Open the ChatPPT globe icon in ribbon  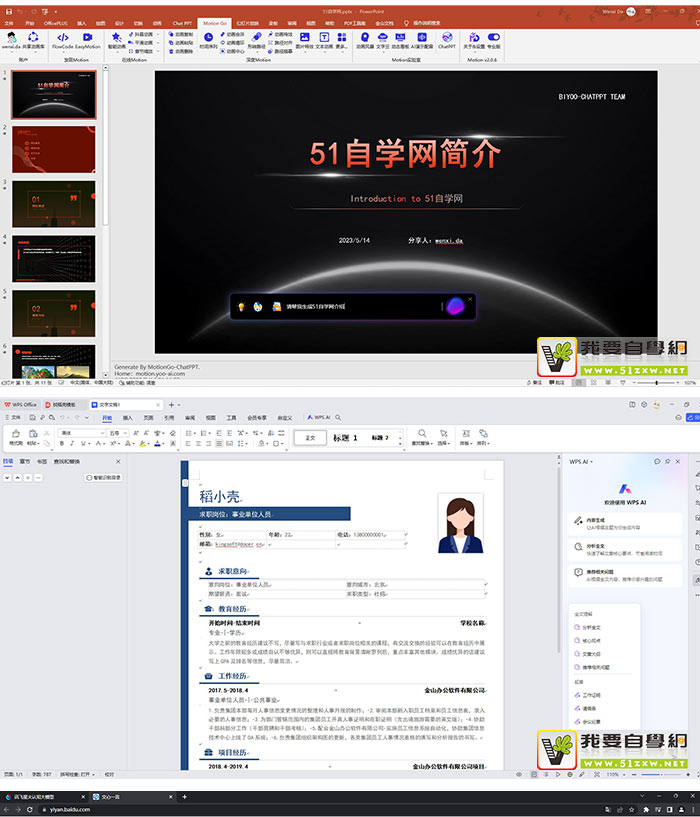click(x=447, y=37)
